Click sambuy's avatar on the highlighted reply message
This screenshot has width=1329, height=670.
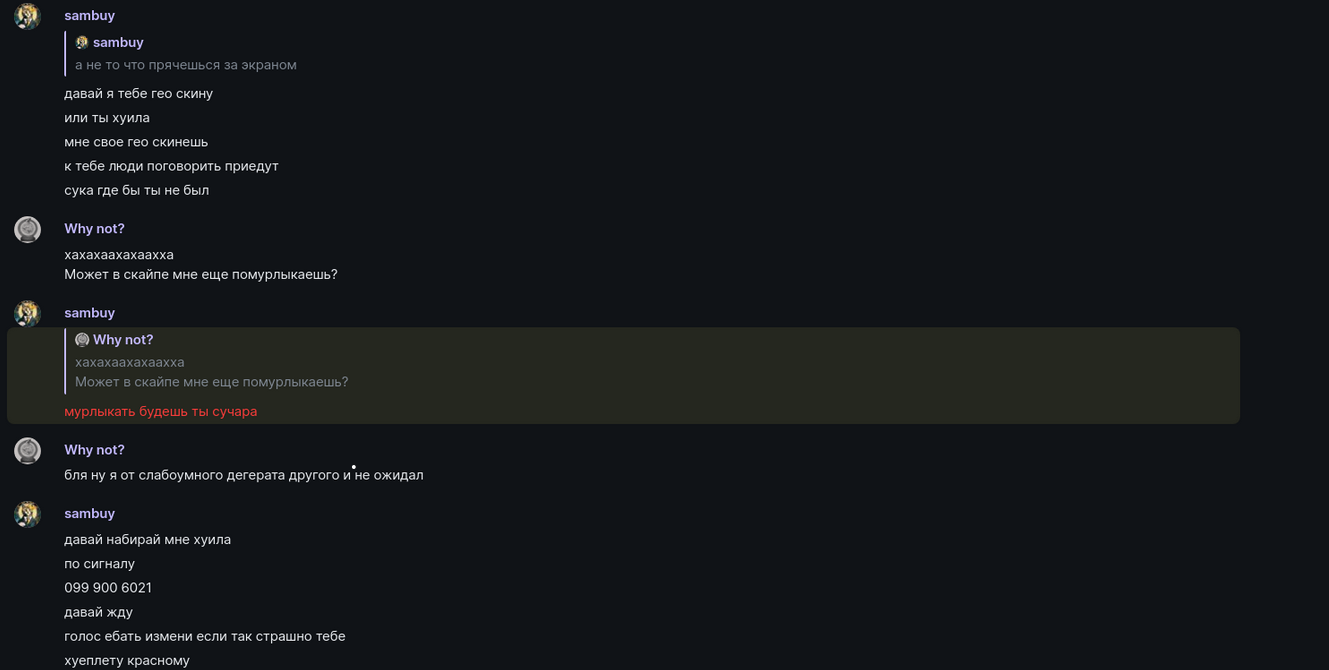click(x=27, y=314)
